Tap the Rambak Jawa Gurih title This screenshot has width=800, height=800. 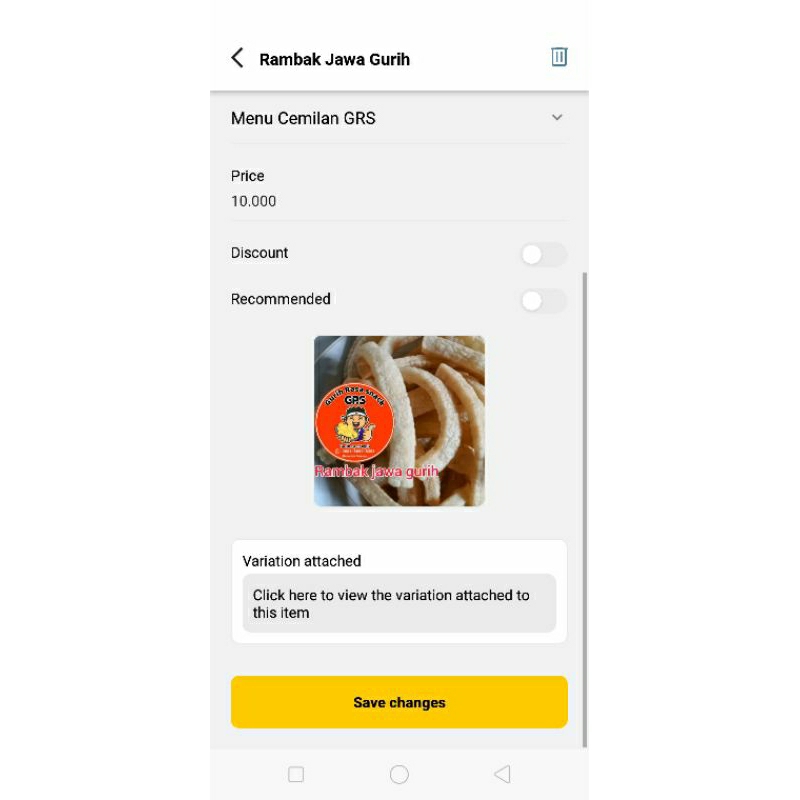[334, 59]
